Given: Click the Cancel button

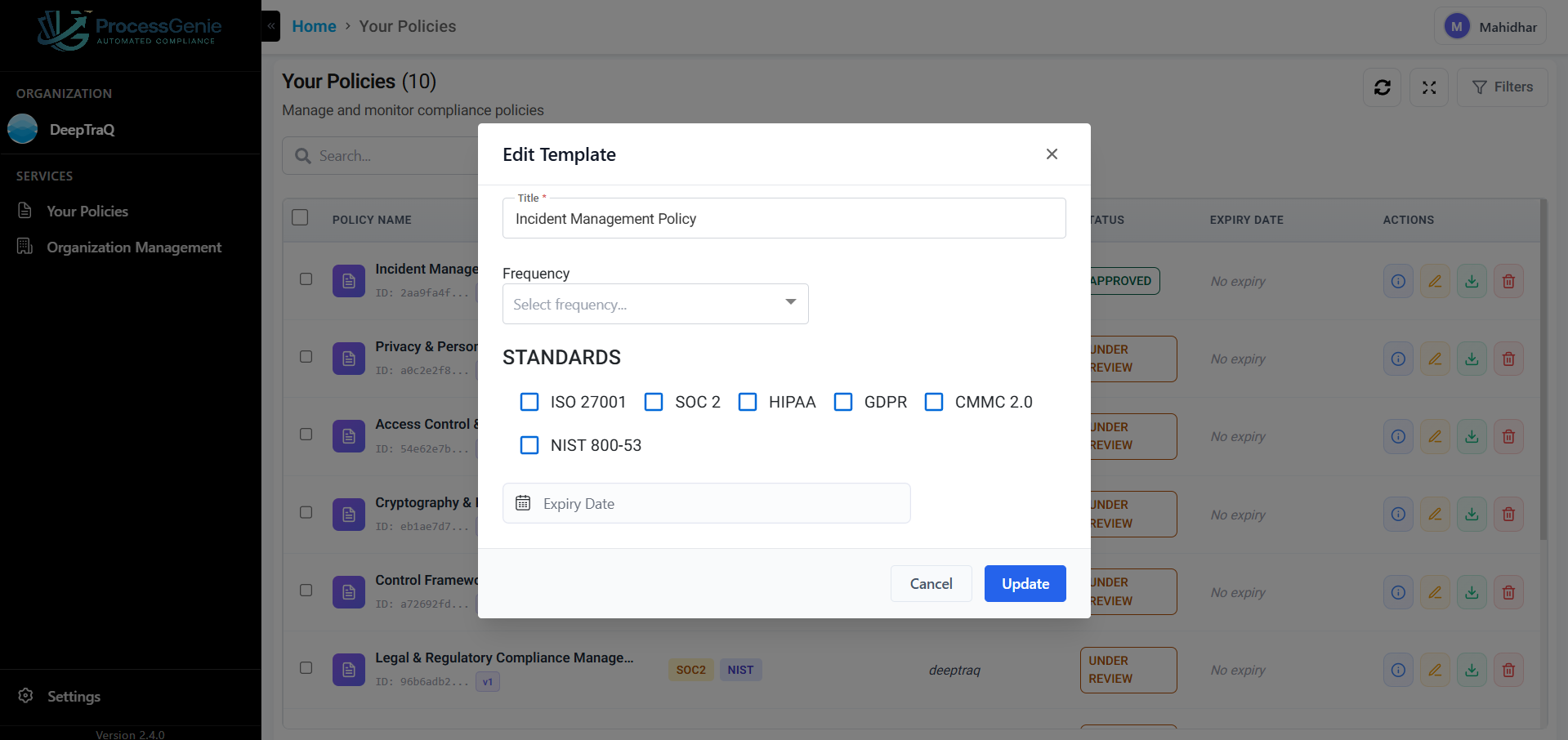Looking at the screenshot, I should tap(931, 583).
